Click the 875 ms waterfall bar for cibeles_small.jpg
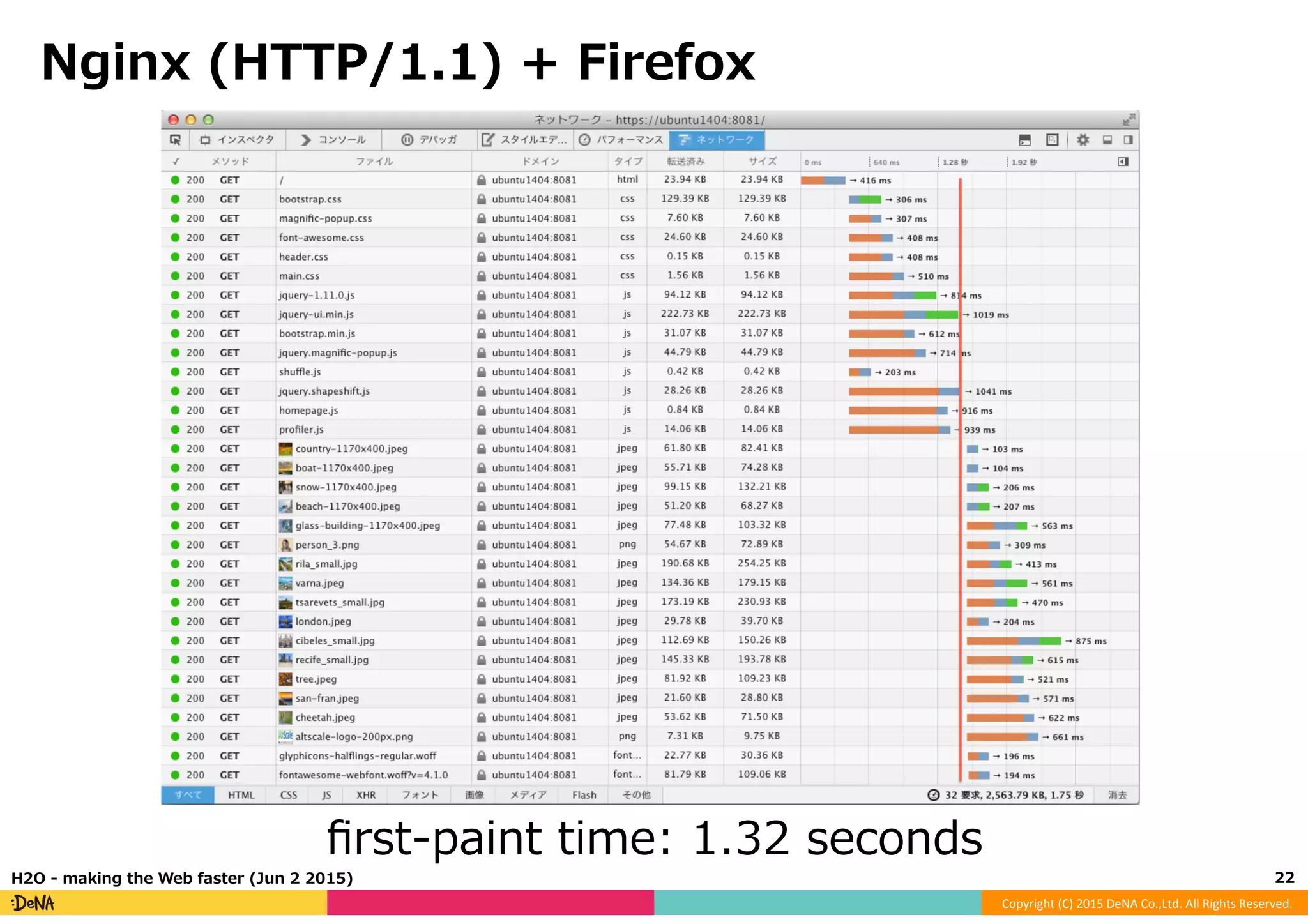The image size is (1308, 924). pyautogui.click(x=1014, y=640)
